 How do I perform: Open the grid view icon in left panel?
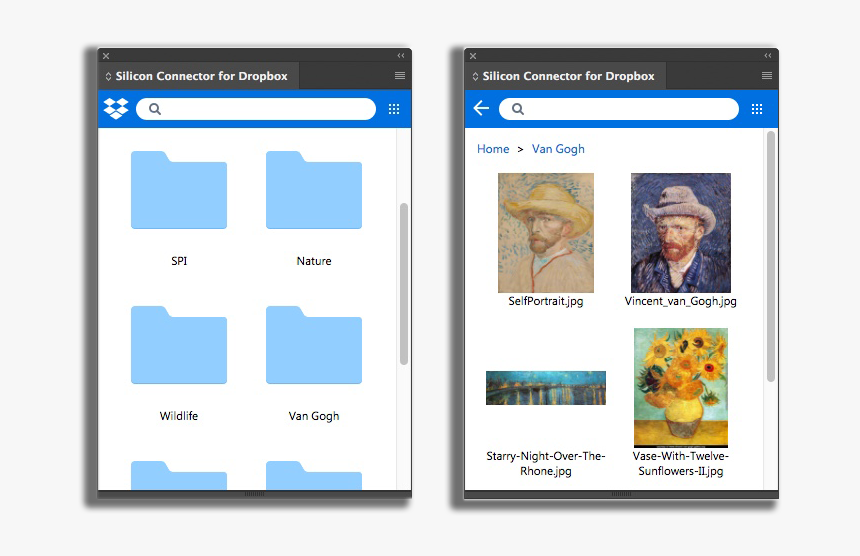pyautogui.click(x=394, y=109)
